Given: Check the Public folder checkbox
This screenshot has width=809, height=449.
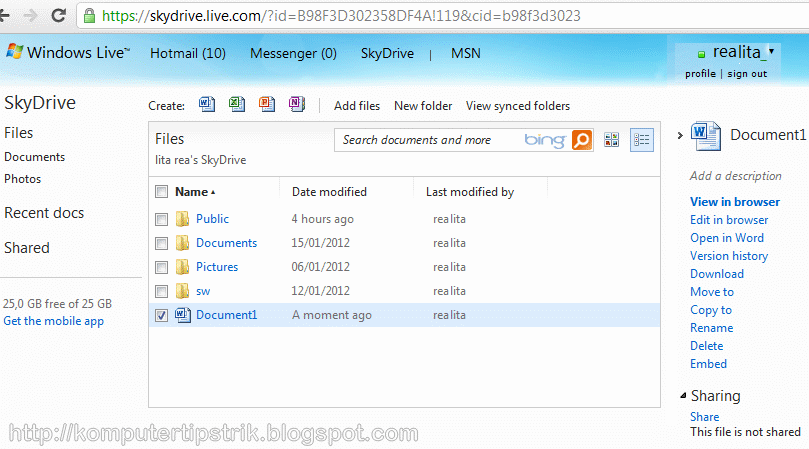Looking at the screenshot, I should 161,219.
